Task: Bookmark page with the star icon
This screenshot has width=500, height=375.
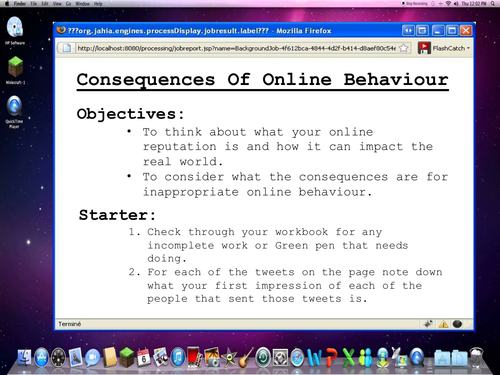Action: [404, 48]
